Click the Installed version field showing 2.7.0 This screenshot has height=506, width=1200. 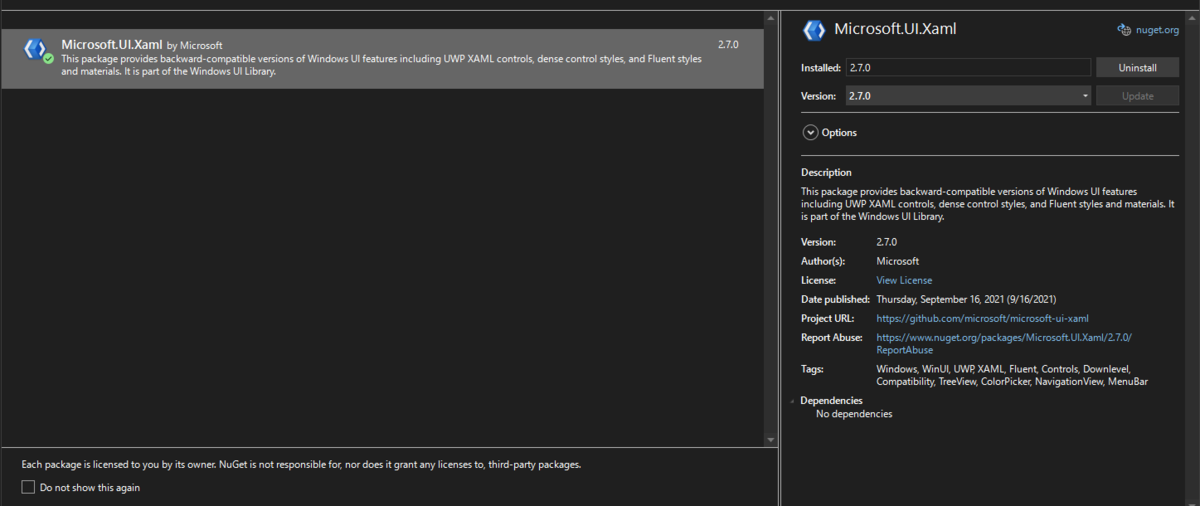pos(967,67)
